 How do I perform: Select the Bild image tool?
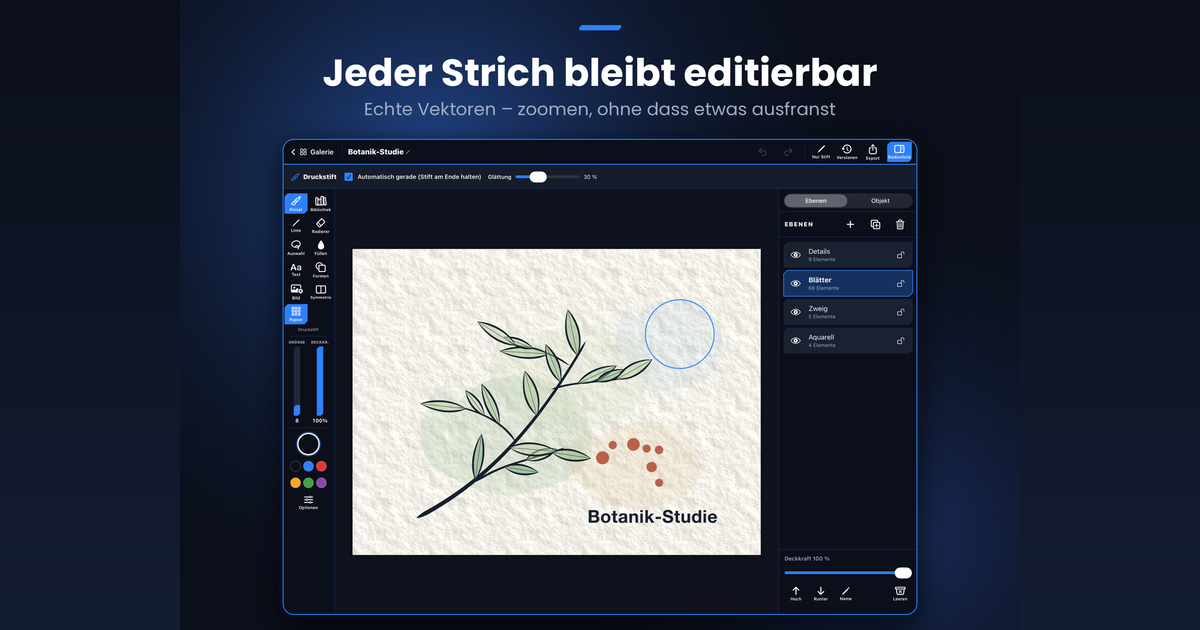(296, 291)
